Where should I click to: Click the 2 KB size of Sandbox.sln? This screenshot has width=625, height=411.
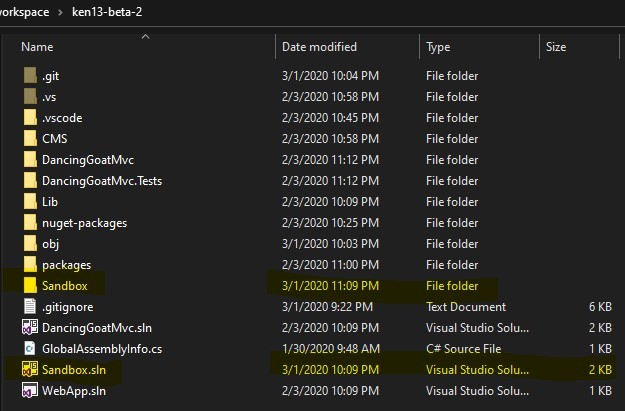600,370
